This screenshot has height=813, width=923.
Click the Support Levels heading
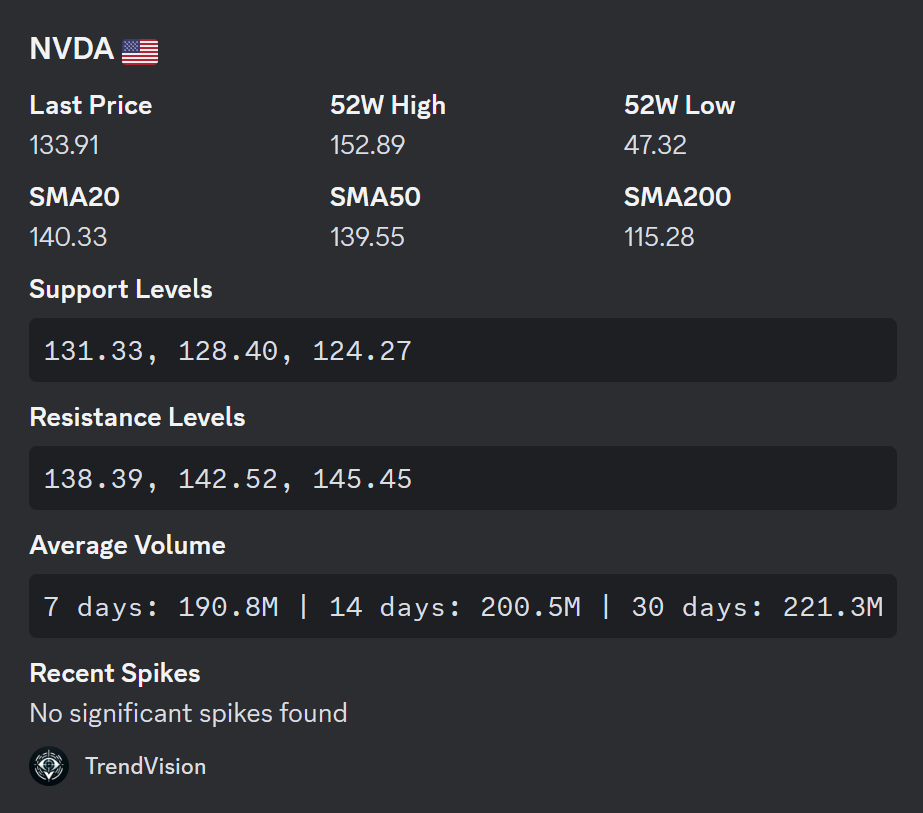tap(121, 289)
